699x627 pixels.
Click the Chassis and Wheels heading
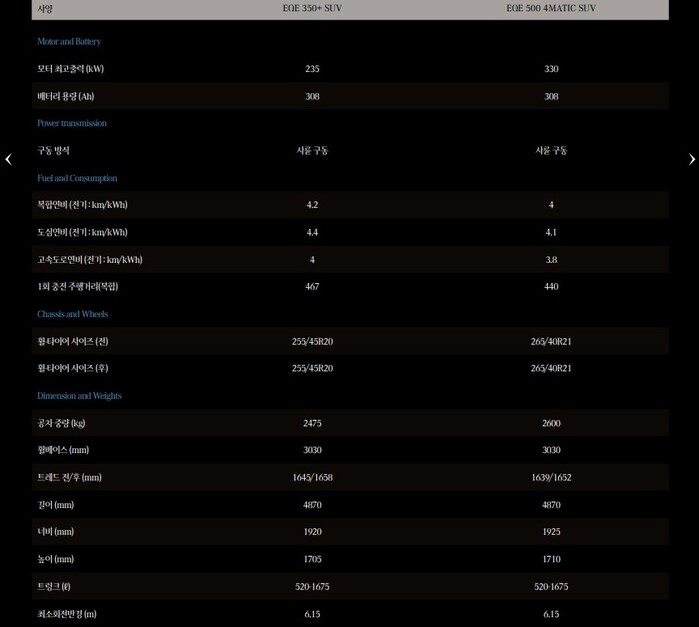pyautogui.click(x=72, y=314)
